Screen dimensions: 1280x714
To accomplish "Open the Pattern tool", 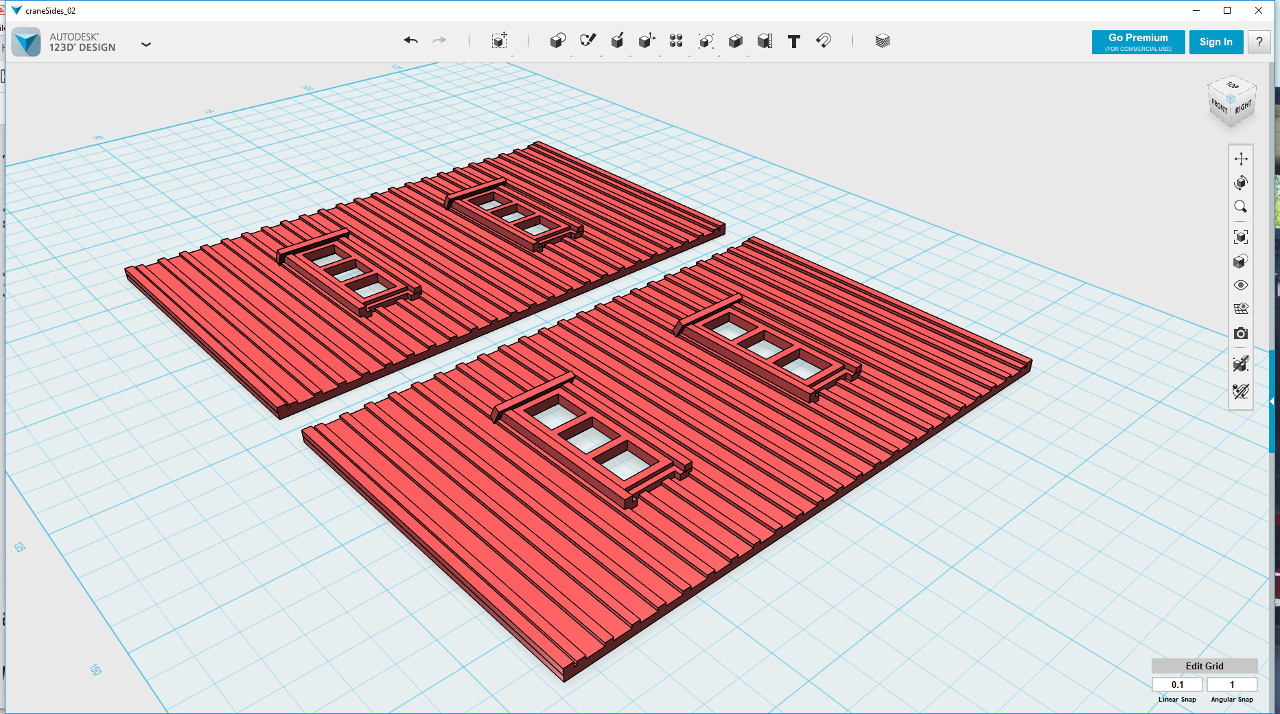I will [x=676, y=41].
